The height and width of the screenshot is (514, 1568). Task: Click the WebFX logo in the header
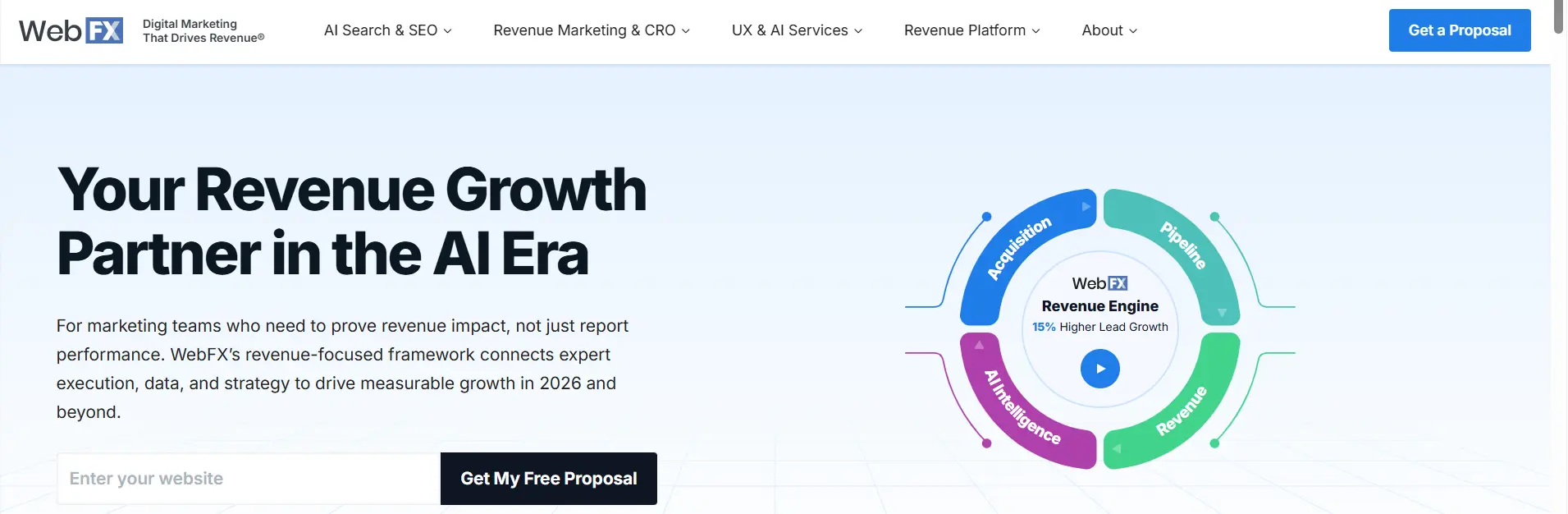pos(71,30)
